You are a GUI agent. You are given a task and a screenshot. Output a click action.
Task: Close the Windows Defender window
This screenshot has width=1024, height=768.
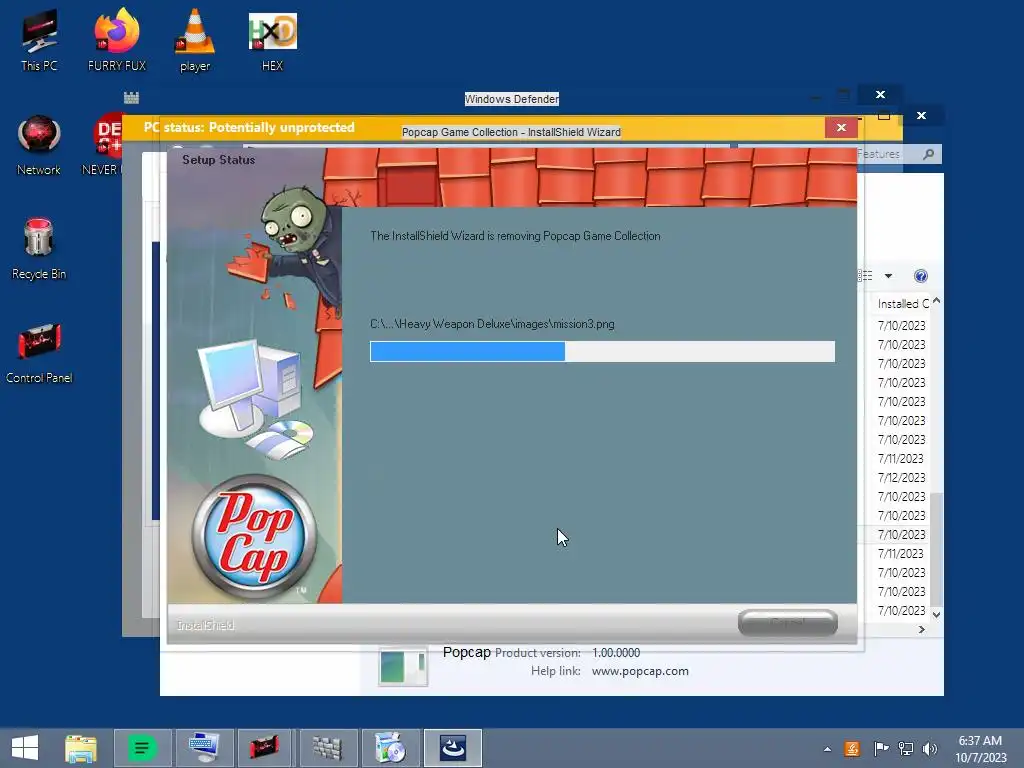(x=880, y=95)
